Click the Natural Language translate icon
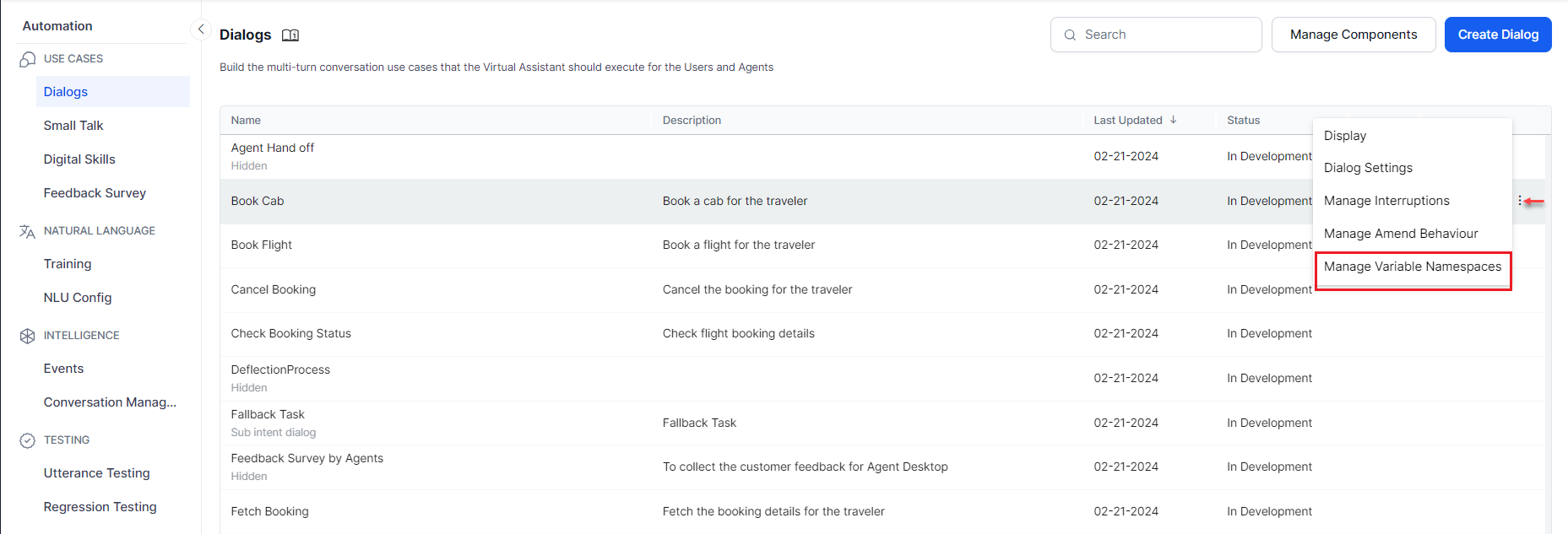Image resolution: width=1568 pixels, height=534 pixels. pyautogui.click(x=27, y=231)
